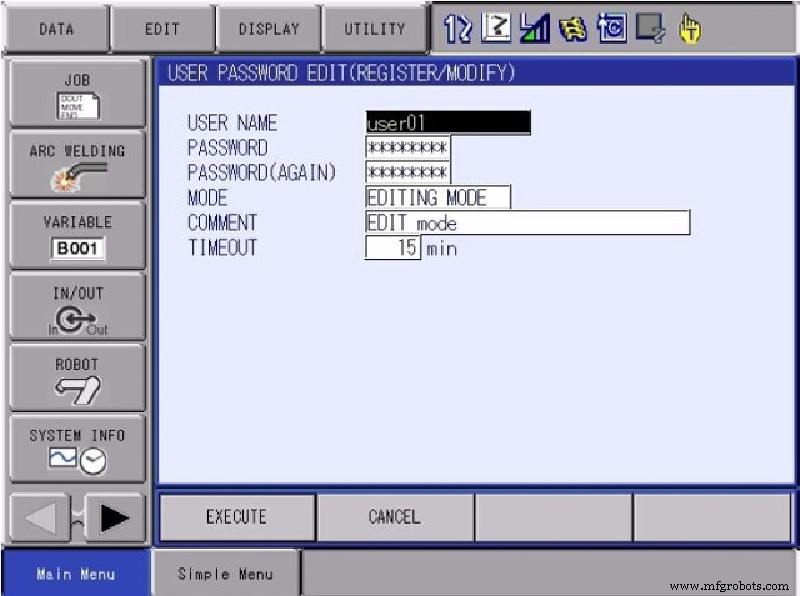This screenshot has height=596, width=800.
Task: Click the yellow hand teach-mode status icon
Action: (x=690, y=30)
